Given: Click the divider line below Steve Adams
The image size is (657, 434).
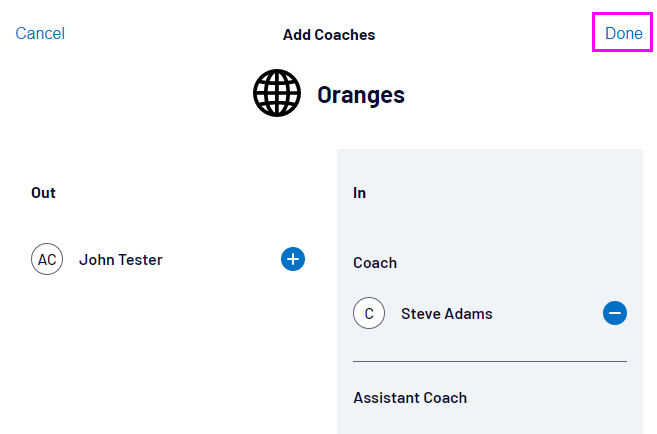Looking at the screenshot, I should point(490,361).
